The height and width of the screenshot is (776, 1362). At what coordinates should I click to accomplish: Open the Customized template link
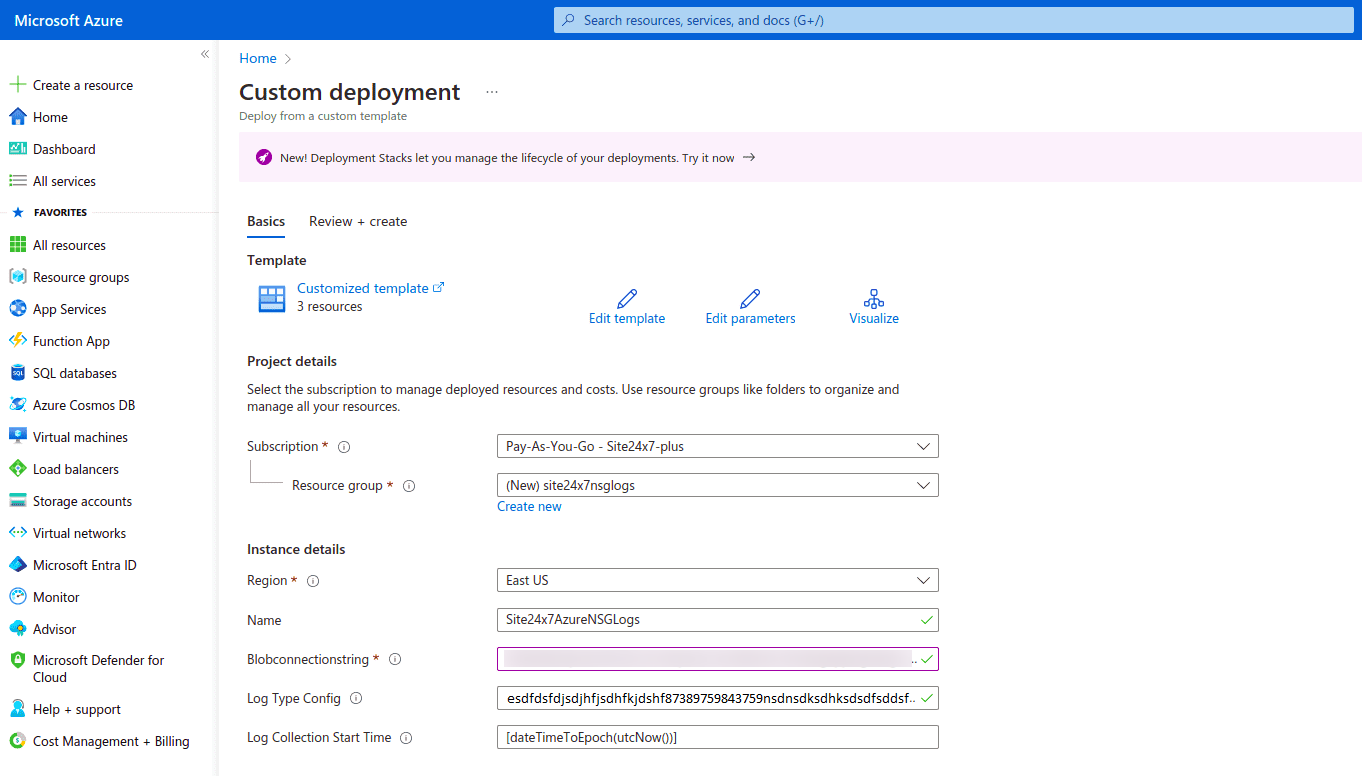pyautogui.click(x=364, y=287)
